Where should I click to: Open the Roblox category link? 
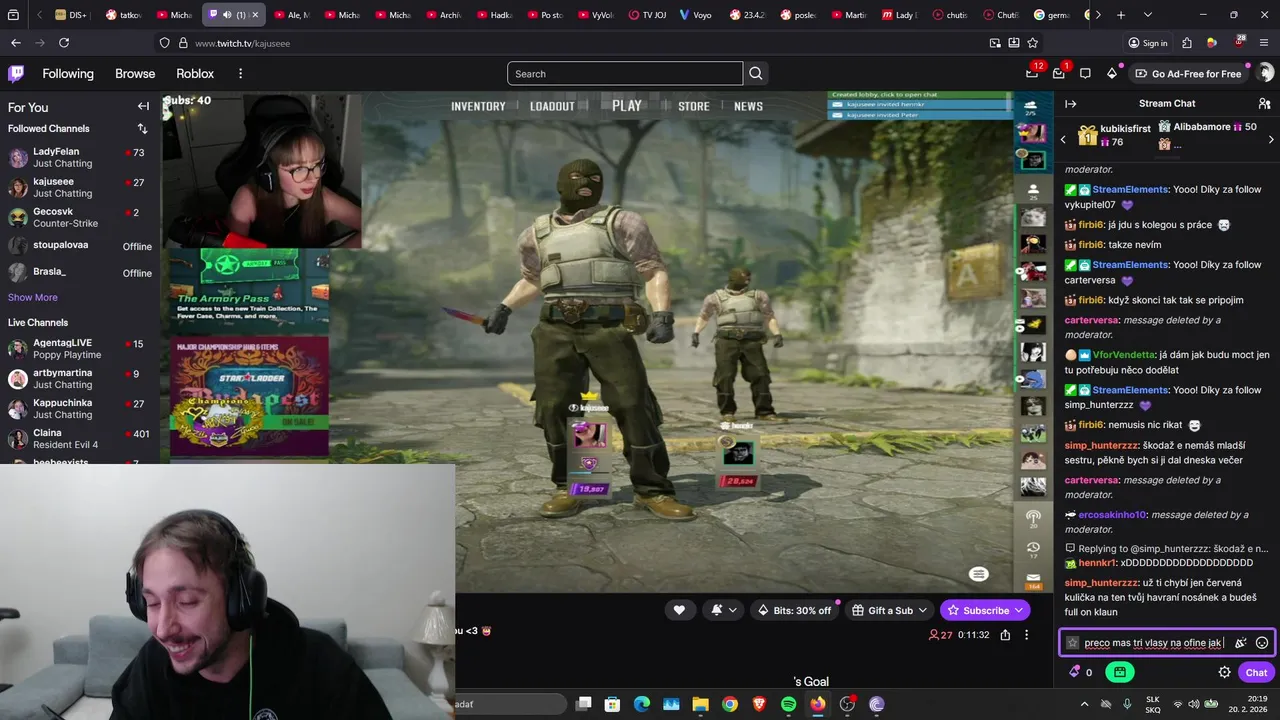coord(195,74)
